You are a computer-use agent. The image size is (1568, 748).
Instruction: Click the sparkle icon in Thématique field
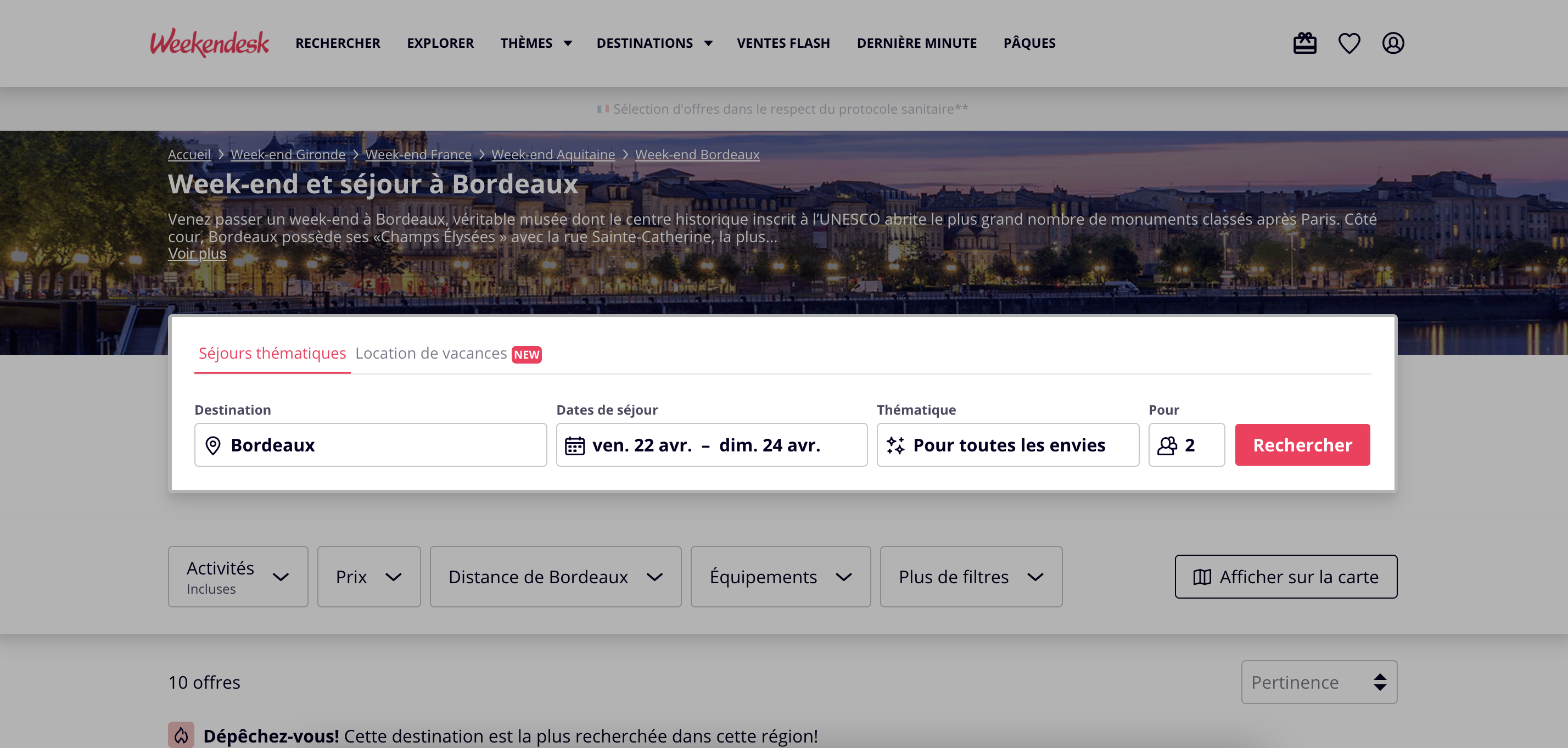click(x=895, y=445)
